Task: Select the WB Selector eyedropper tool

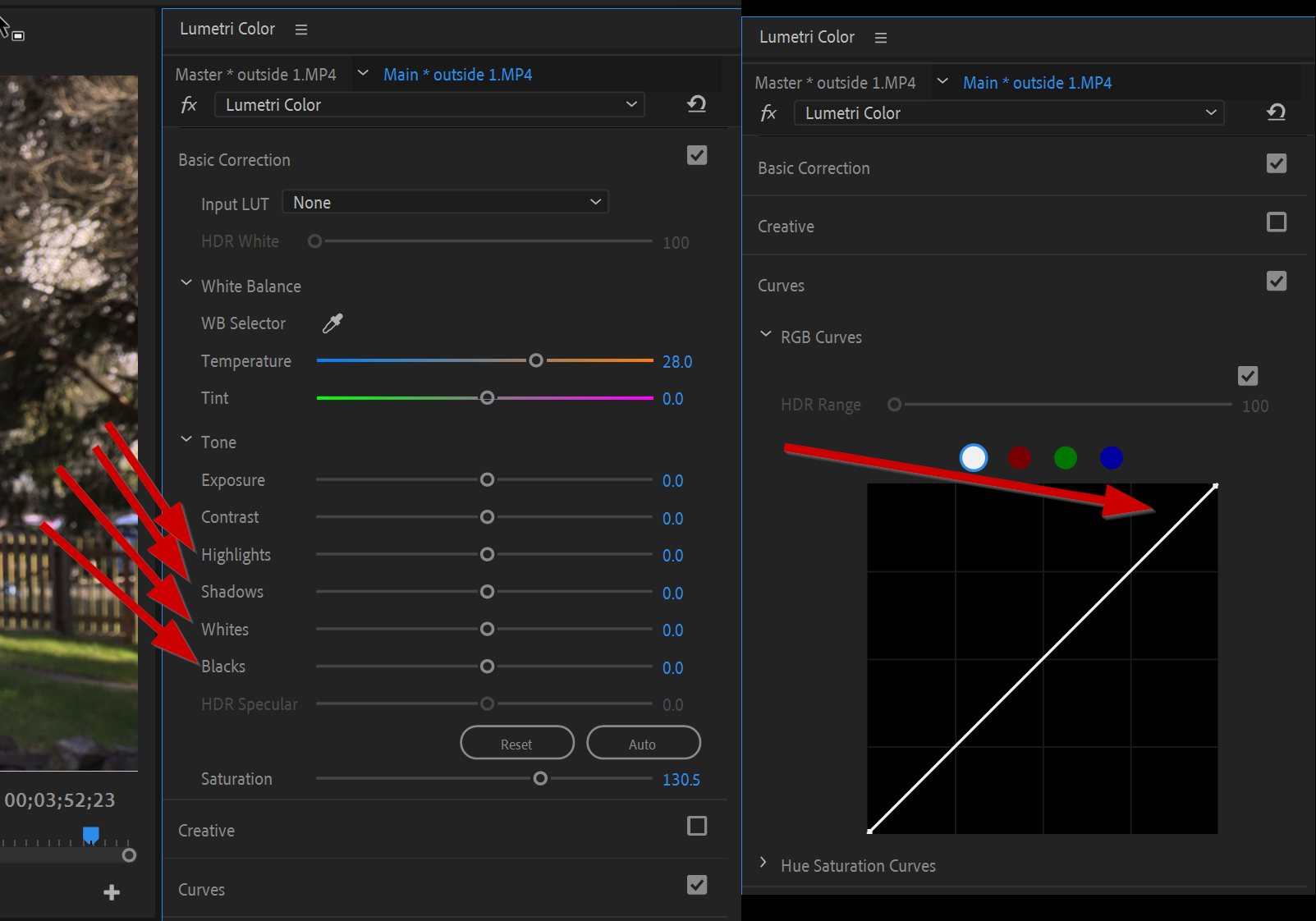Action: (332, 323)
